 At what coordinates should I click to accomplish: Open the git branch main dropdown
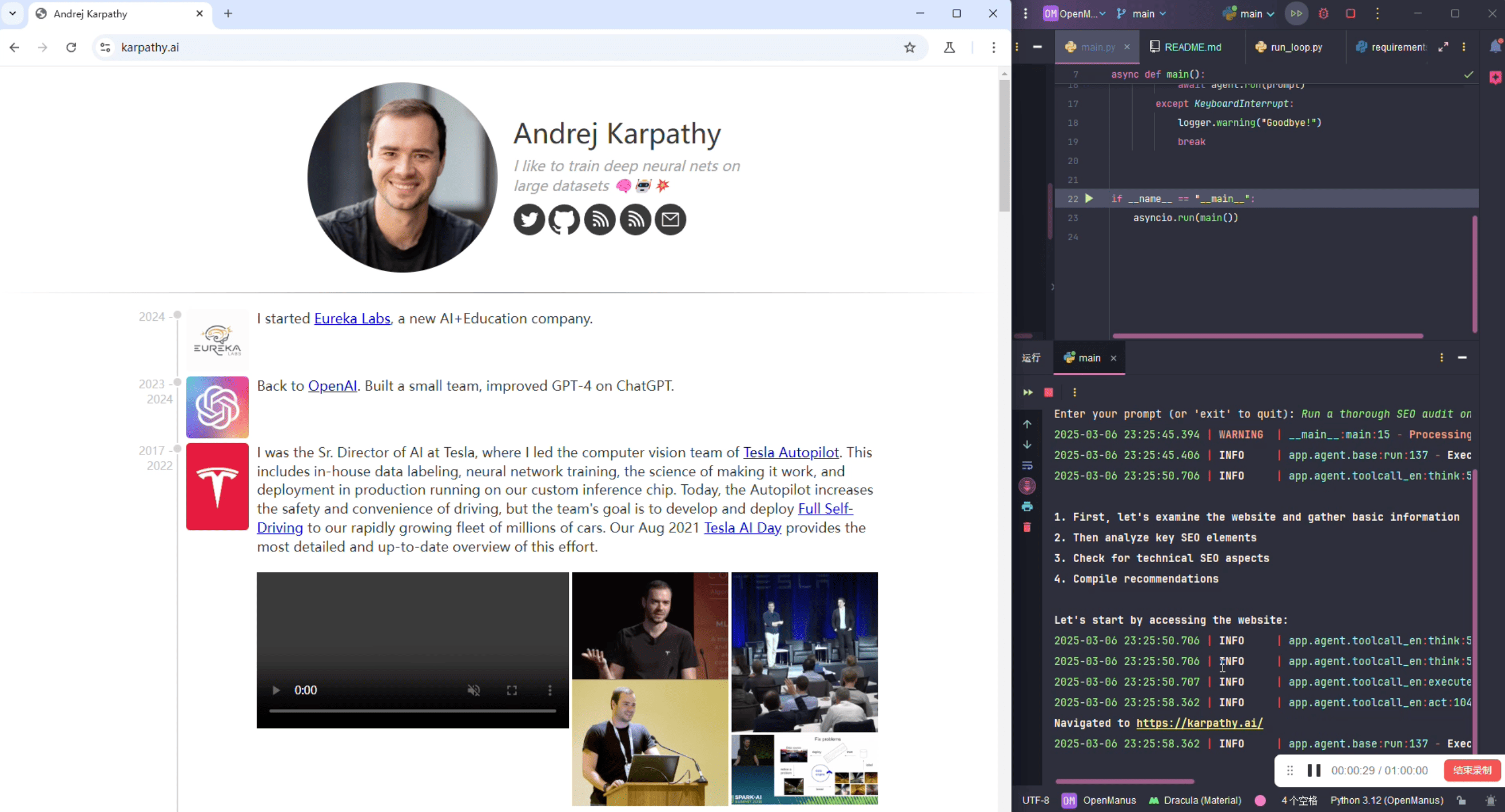tap(1142, 13)
